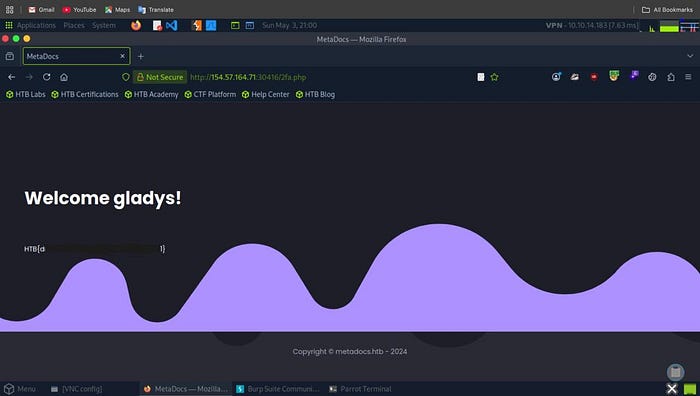Click the X icon in bottom tray
Screen dimensions: 700x396
(672, 389)
